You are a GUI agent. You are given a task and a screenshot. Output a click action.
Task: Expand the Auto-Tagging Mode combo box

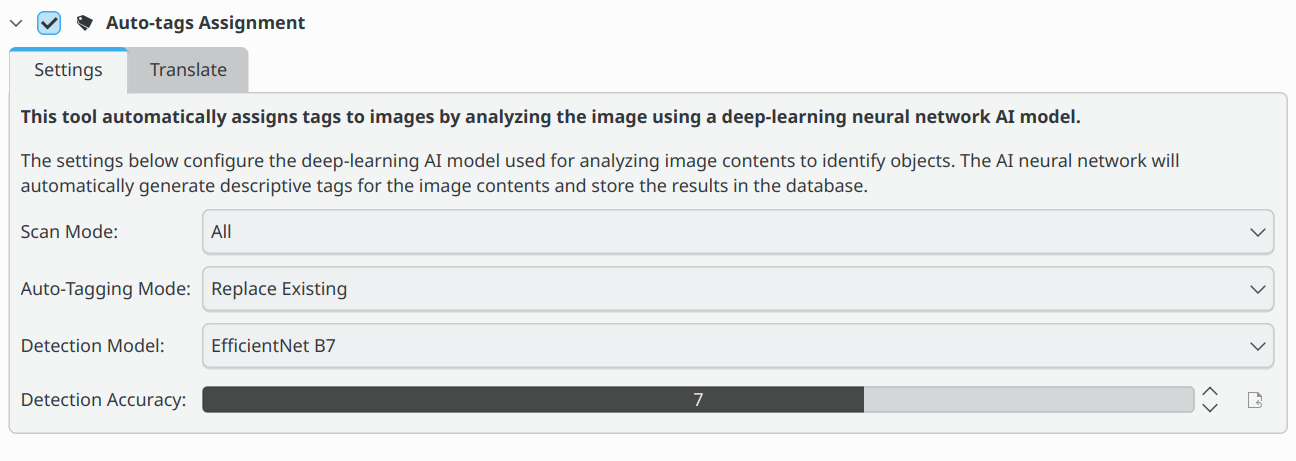tap(737, 289)
